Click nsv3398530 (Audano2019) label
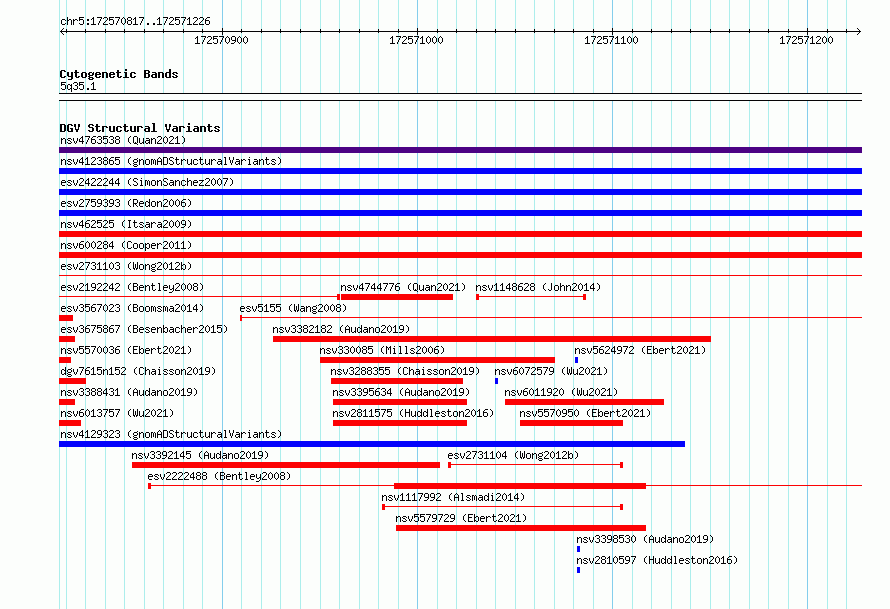The width and height of the screenshot is (890, 609). (645, 539)
